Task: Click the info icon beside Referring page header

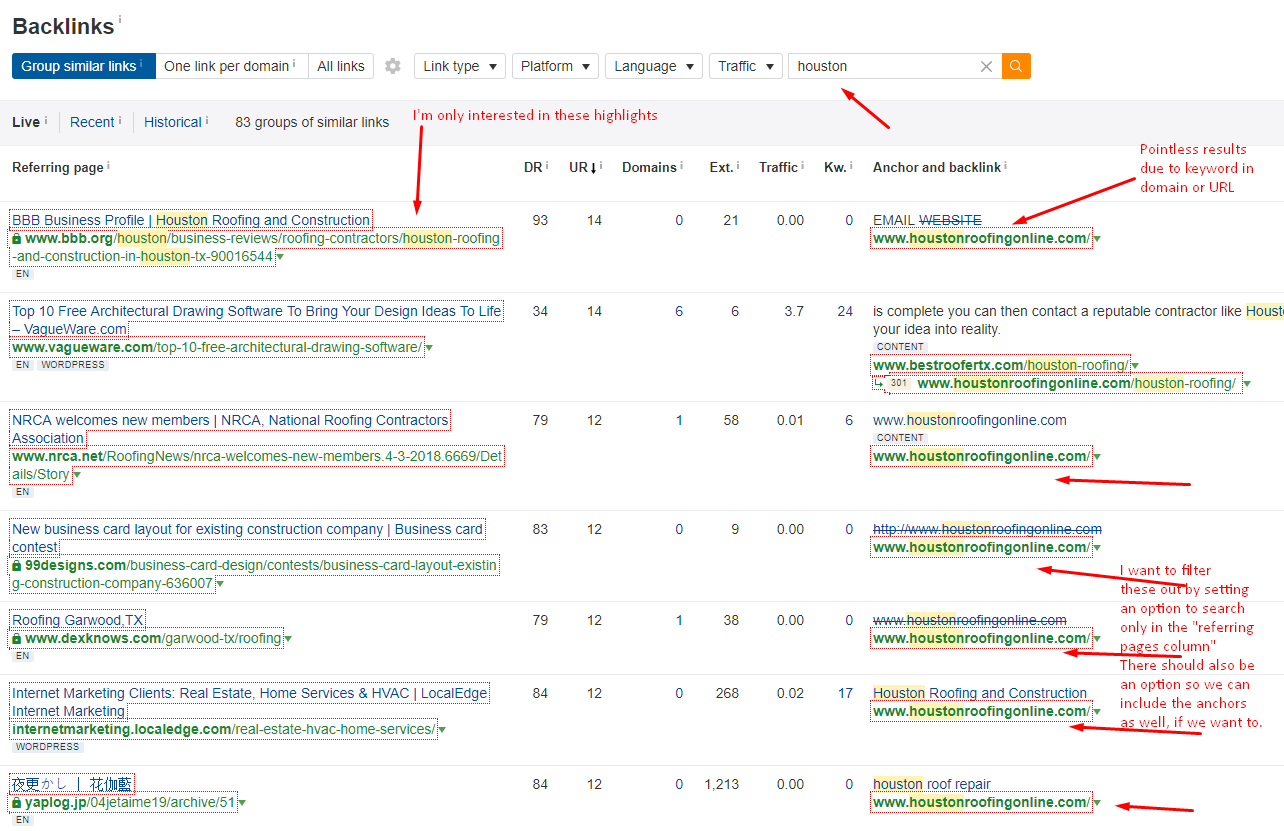Action: [108, 166]
